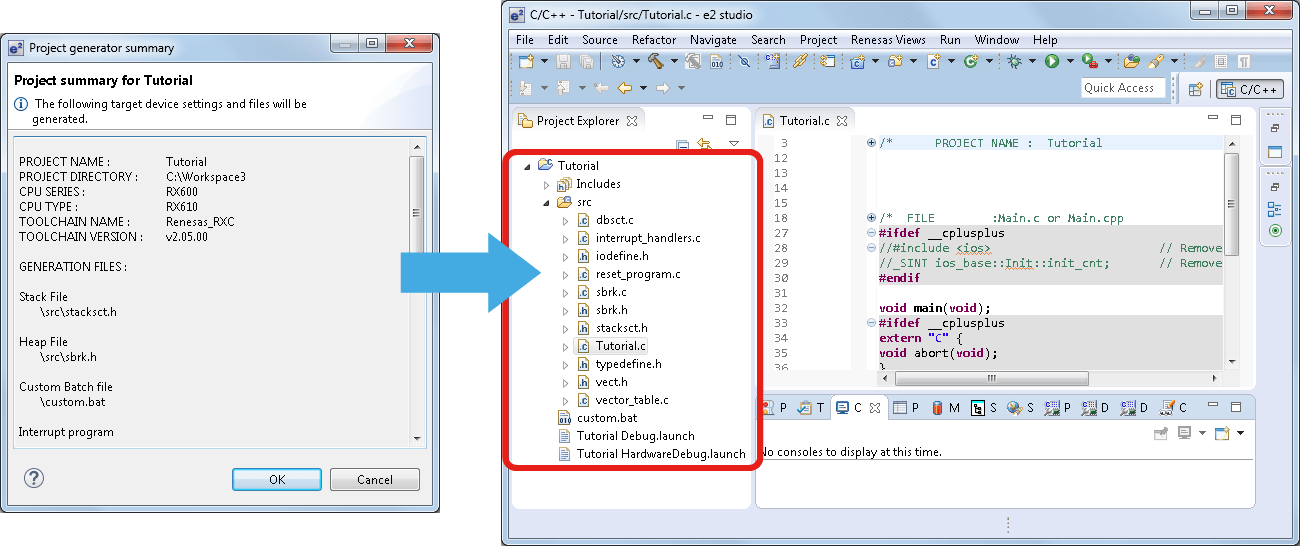1300x546 pixels.
Task: Click the help question mark icon in dialog
Action: [x=33, y=478]
